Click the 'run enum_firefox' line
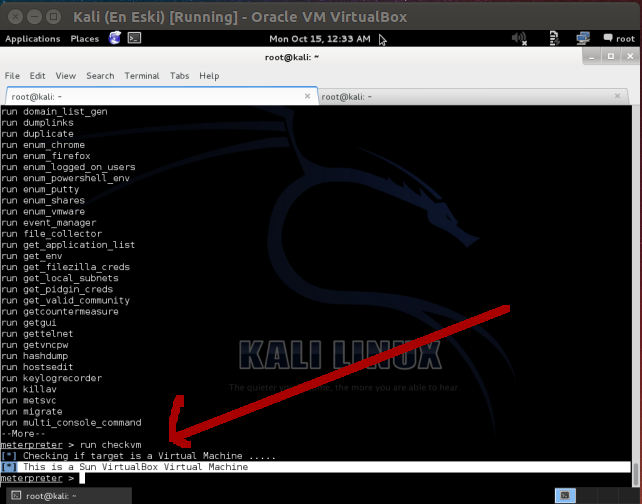 tap(45, 156)
